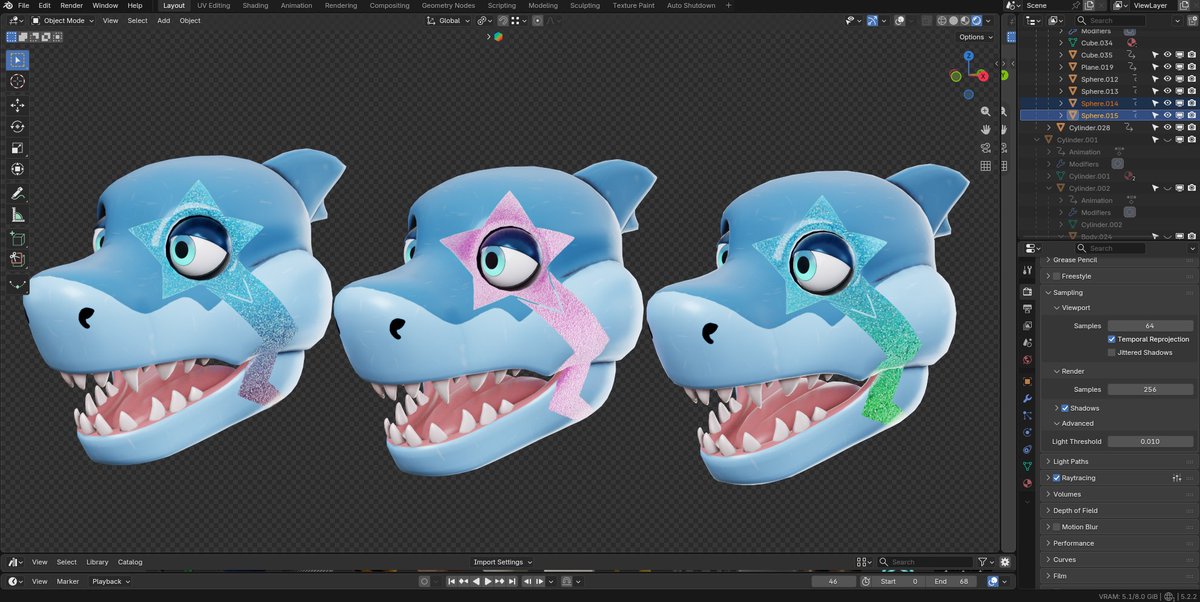Image resolution: width=1200 pixels, height=602 pixels.
Task: Switch to Geometry Nodes workspace
Action: pos(448,5)
